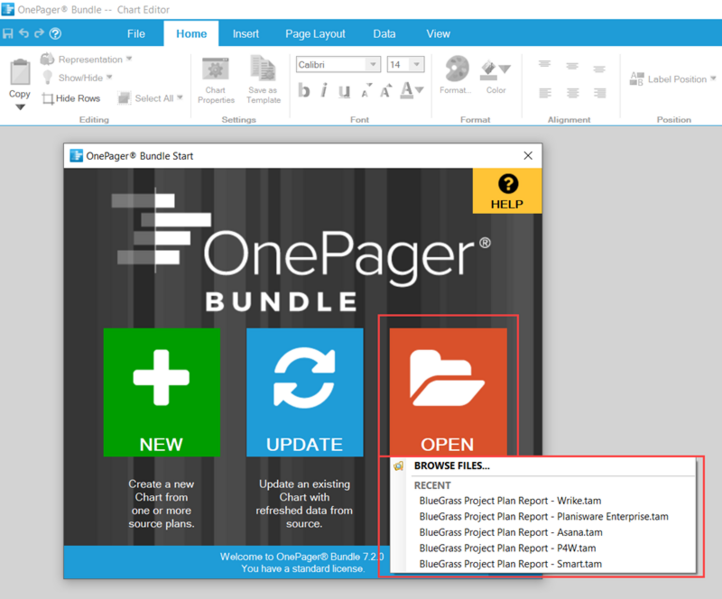The image size is (722, 599).
Task: Click the Show/Hide lightbulb icon
Action: tap(47, 77)
